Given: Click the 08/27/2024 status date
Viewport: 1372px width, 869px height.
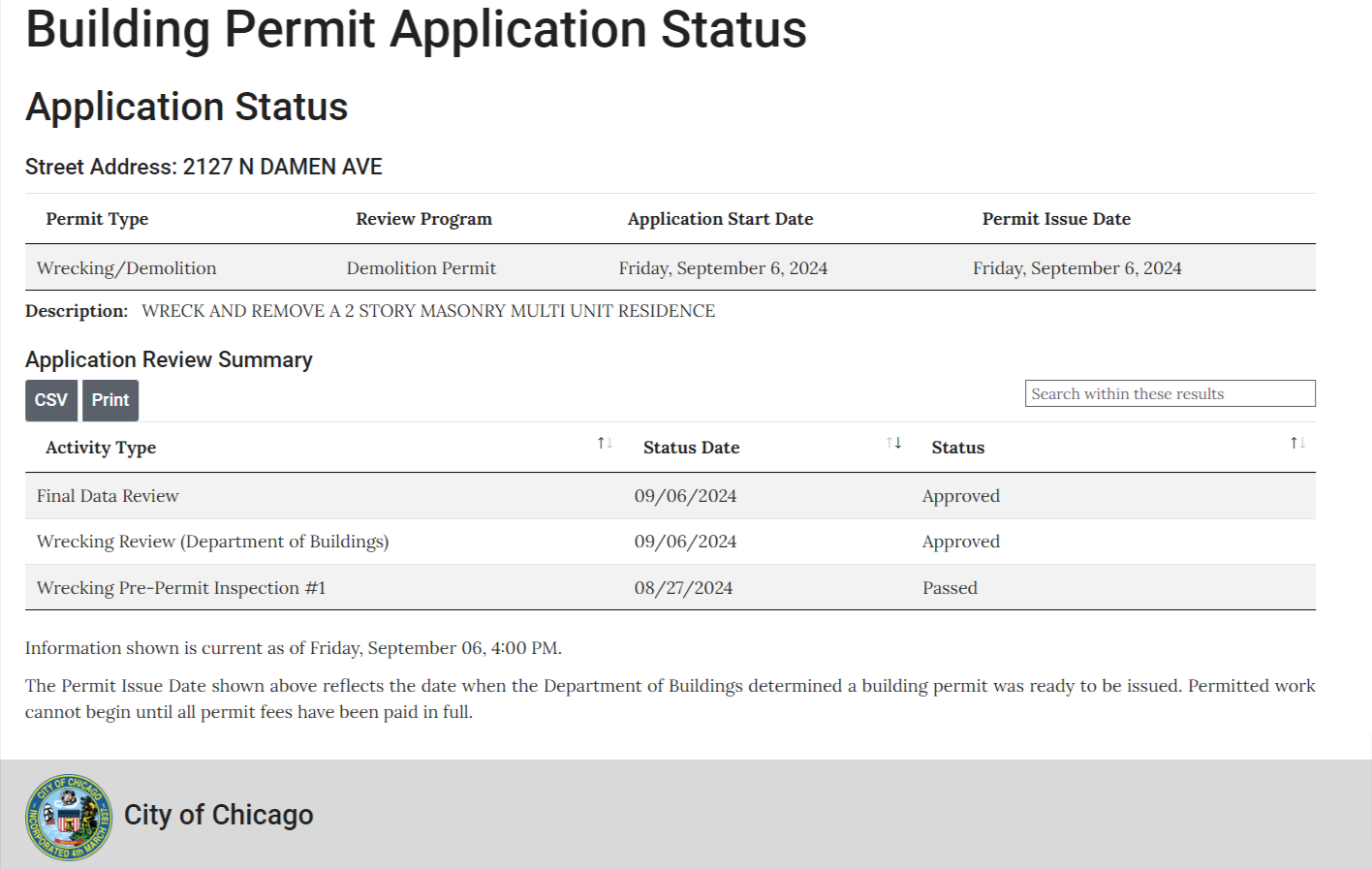Looking at the screenshot, I should click(x=683, y=588).
